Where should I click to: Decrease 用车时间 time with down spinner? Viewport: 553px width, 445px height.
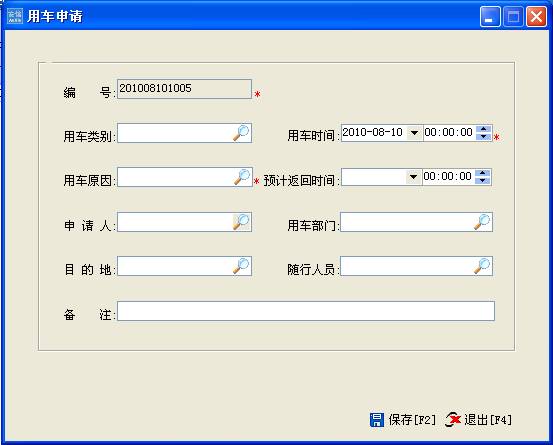(x=483, y=137)
